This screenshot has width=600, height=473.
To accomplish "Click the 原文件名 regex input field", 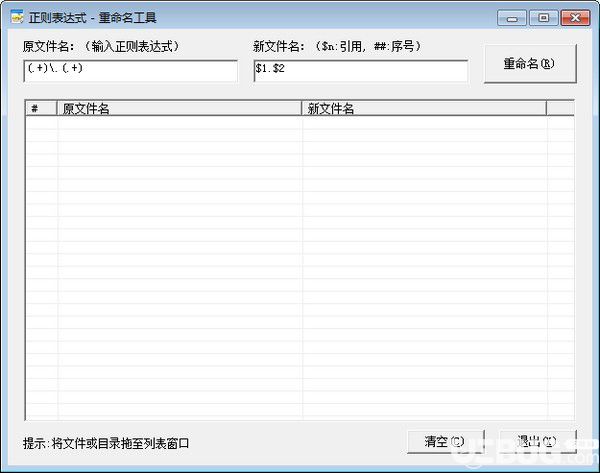I will tap(130, 71).
